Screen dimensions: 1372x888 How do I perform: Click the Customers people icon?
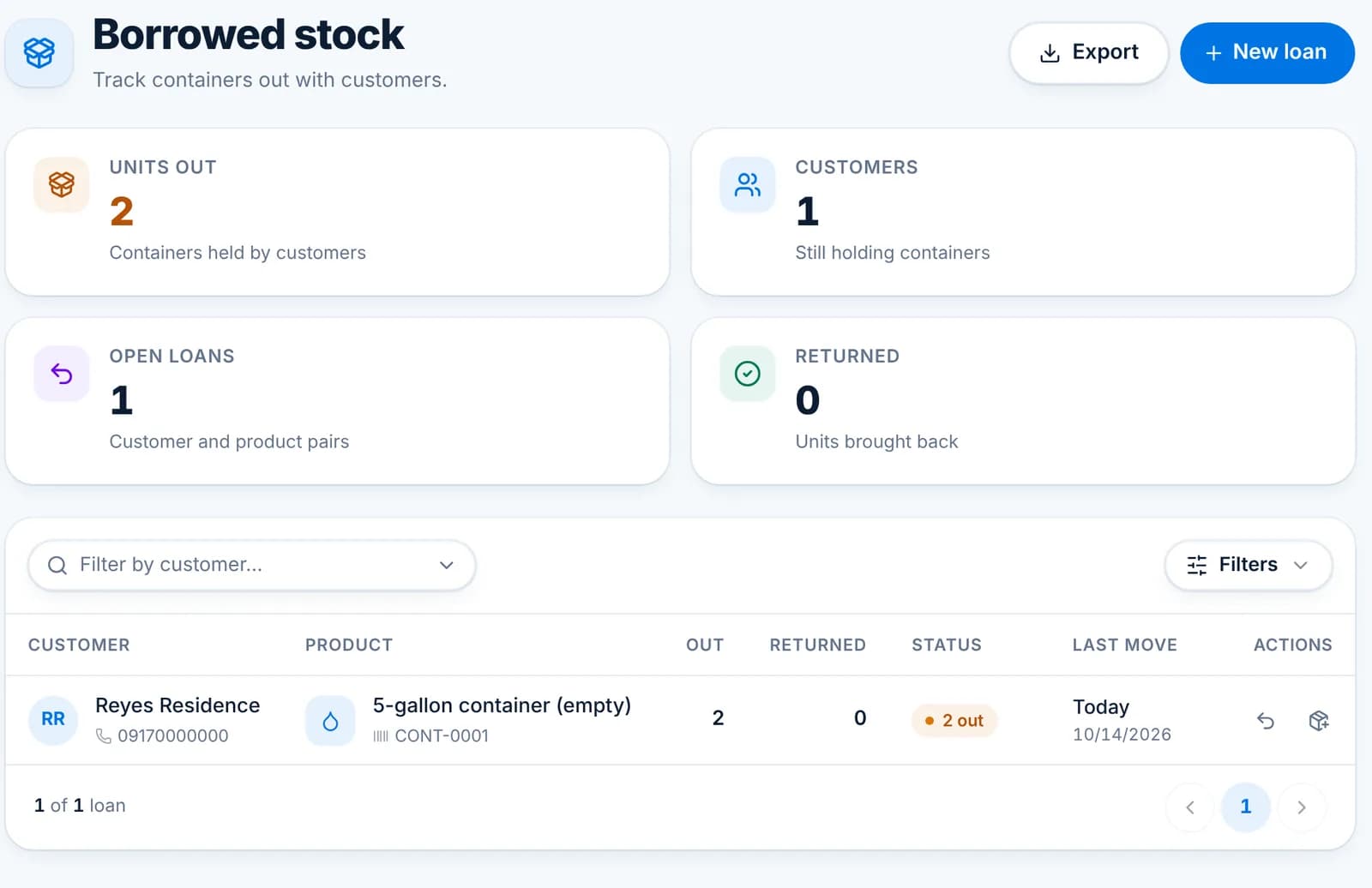(x=748, y=184)
